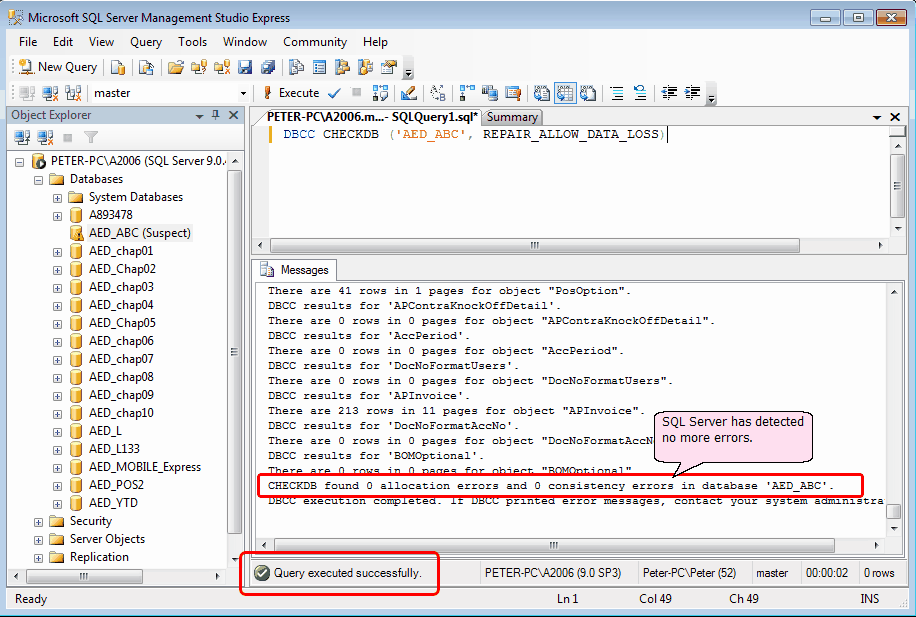Toggle Include Actual Execution Plan
The width and height of the screenshot is (916, 617).
click(467, 93)
